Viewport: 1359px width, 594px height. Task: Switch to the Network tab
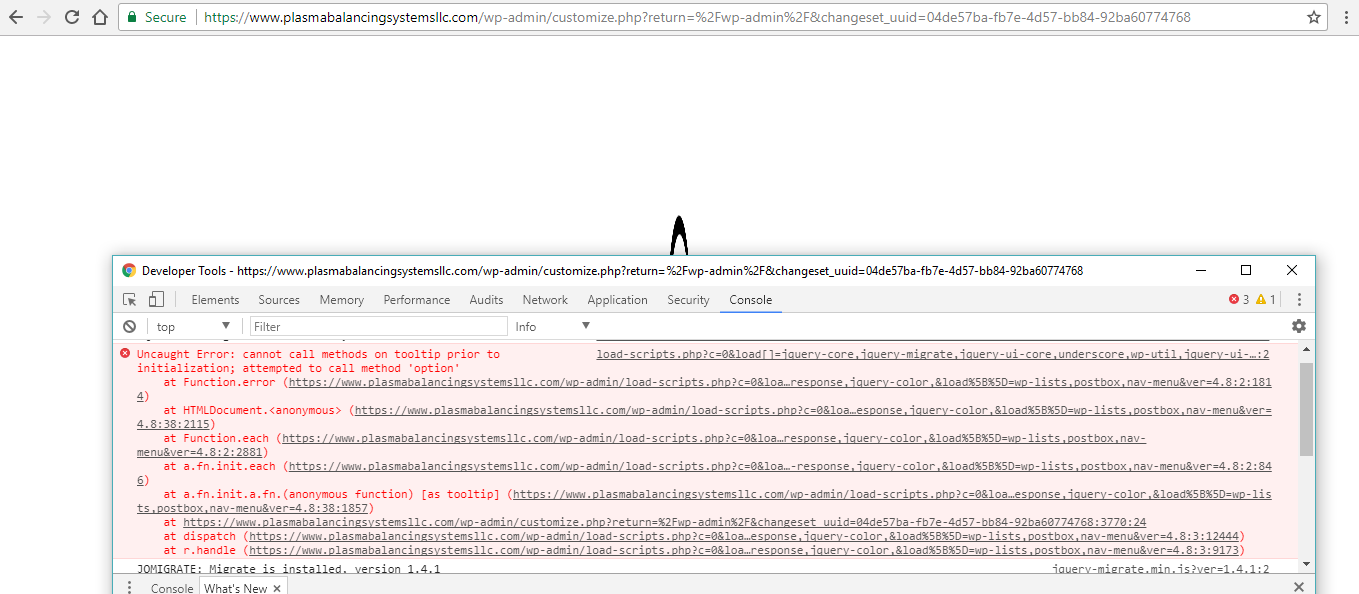[545, 300]
